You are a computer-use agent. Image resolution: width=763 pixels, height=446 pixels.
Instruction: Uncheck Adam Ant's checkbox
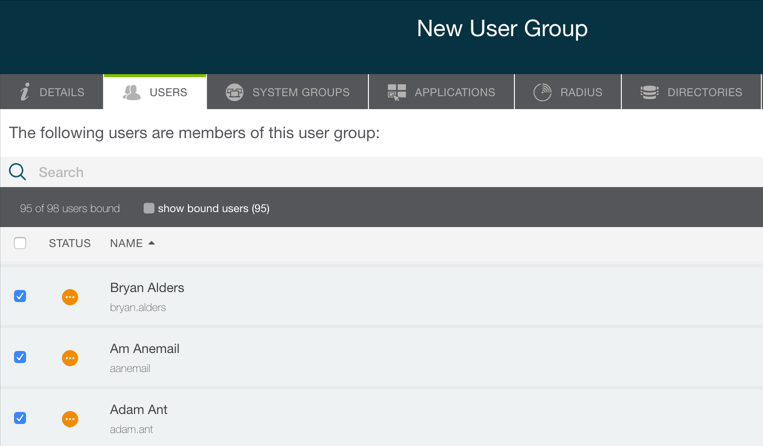tap(20, 418)
